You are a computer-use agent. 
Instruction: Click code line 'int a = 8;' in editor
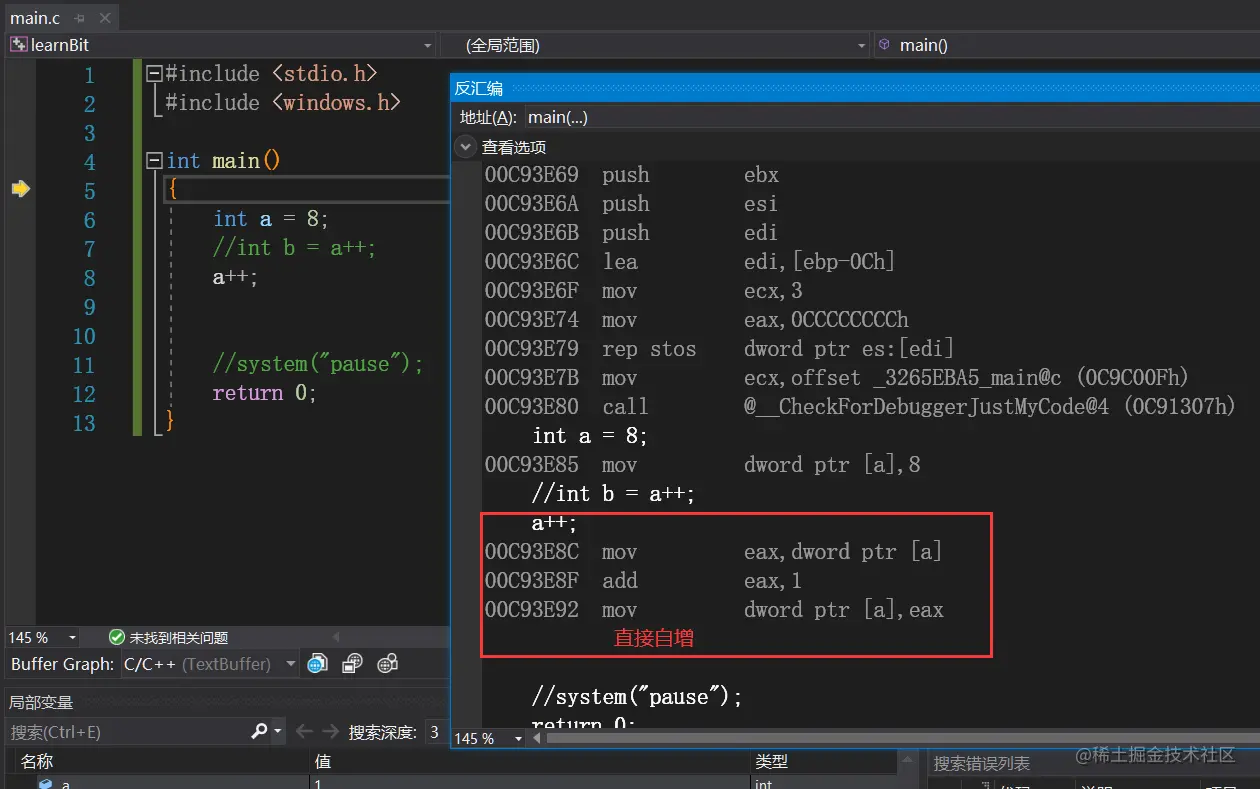[271, 219]
